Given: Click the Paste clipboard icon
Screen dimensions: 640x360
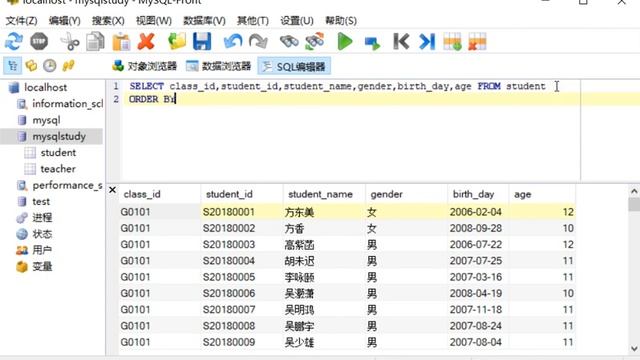Looking at the screenshot, I should coord(121,42).
